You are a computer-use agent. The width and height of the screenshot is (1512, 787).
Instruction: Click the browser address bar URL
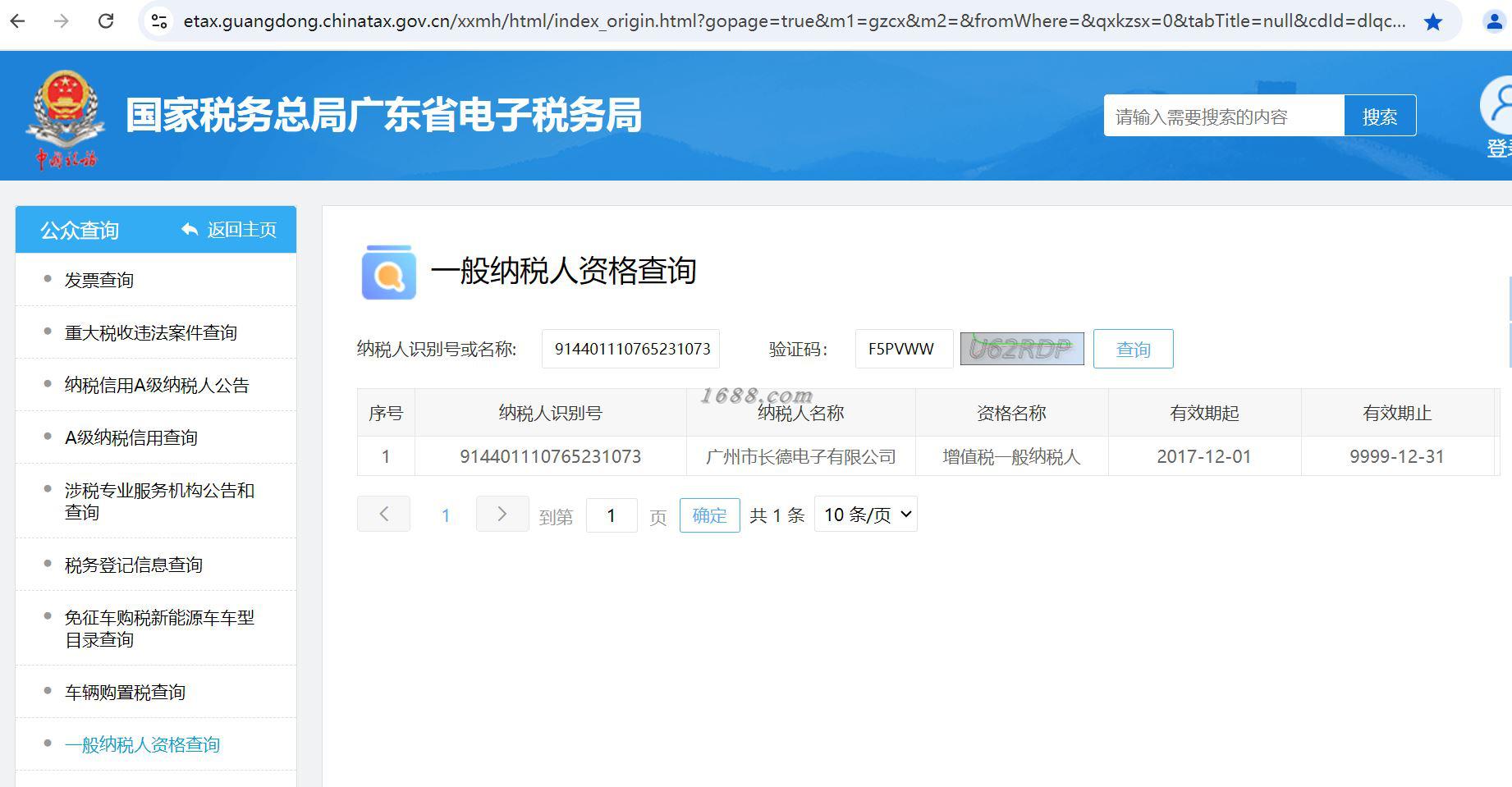(x=795, y=21)
